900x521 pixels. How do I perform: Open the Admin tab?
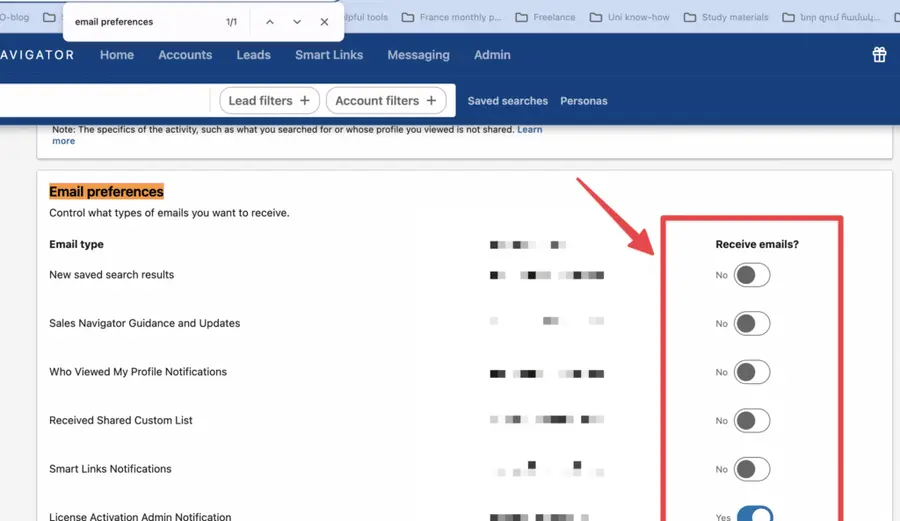(x=492, y=55)
